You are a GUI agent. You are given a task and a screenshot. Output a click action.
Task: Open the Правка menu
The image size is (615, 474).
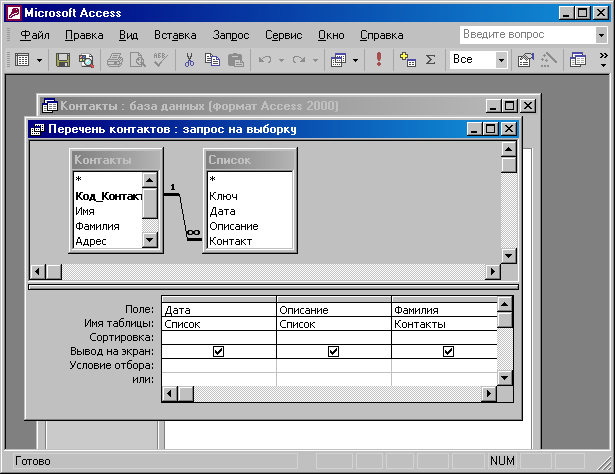(x=84, y=35)
